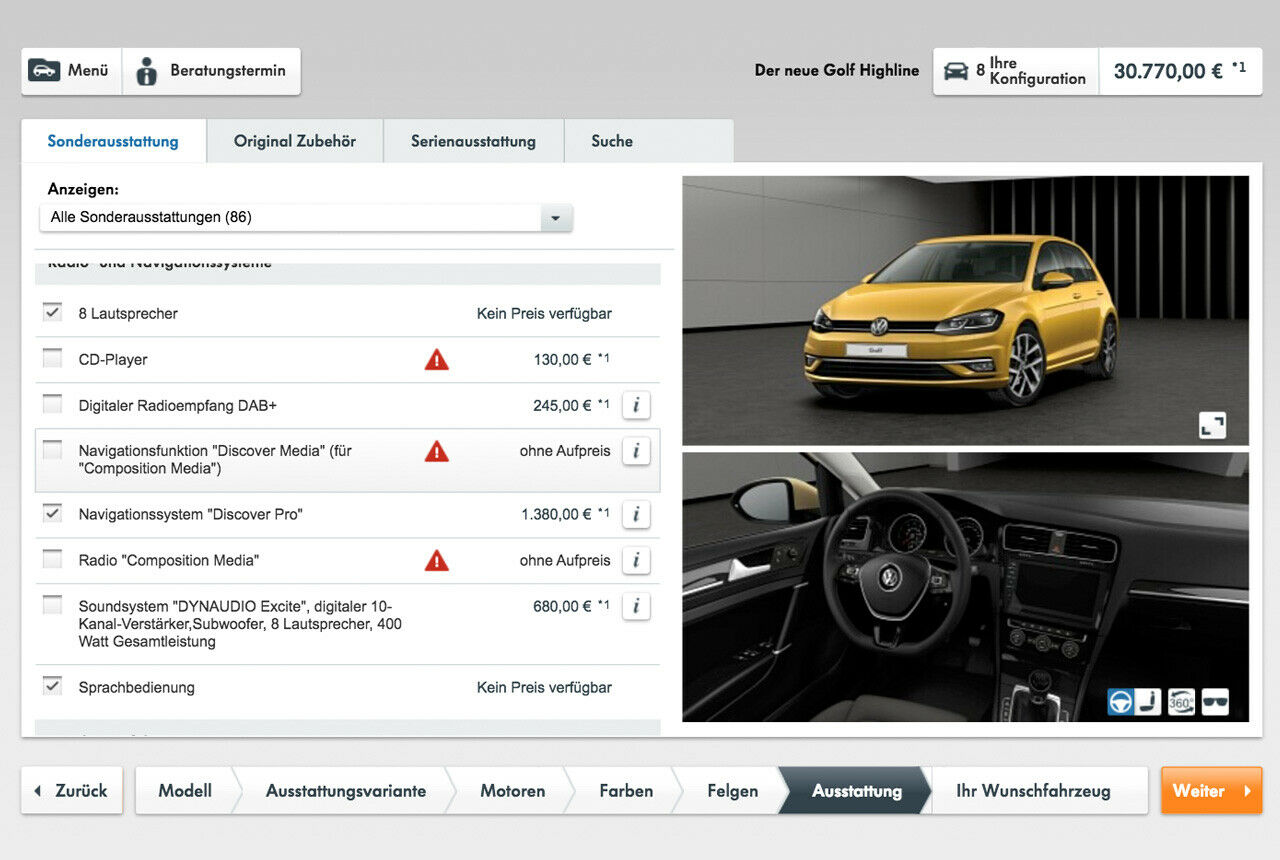1280x860 pixels.
Task: Go to the Modell step
Action: tap(185, 791)
